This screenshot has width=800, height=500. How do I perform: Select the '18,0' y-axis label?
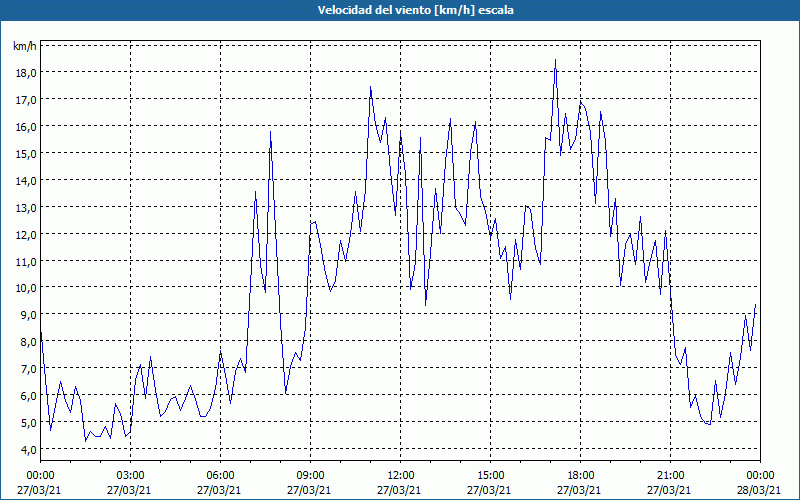[26, 73]
